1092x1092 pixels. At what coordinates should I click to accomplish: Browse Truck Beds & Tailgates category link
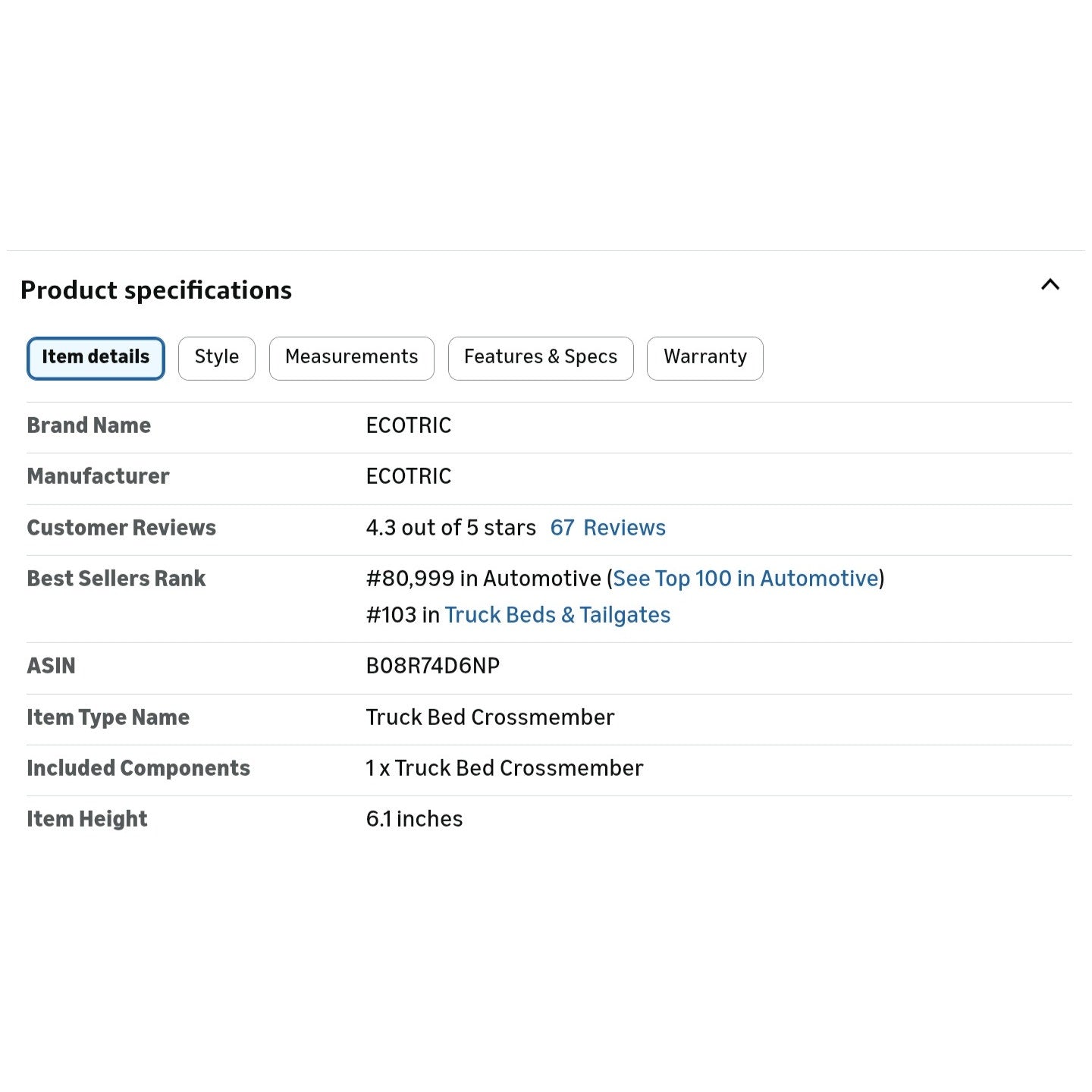(557, 615)
